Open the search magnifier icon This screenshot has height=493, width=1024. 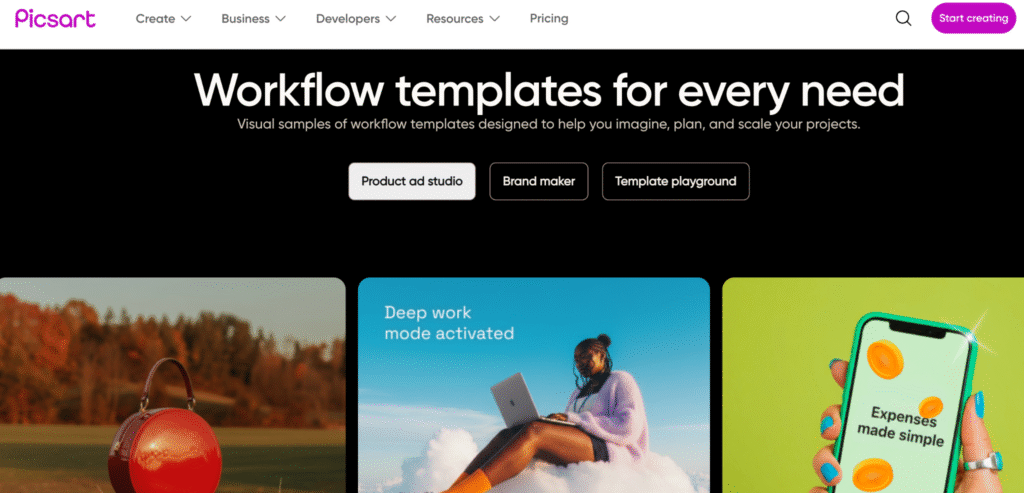tap(903, 18)
